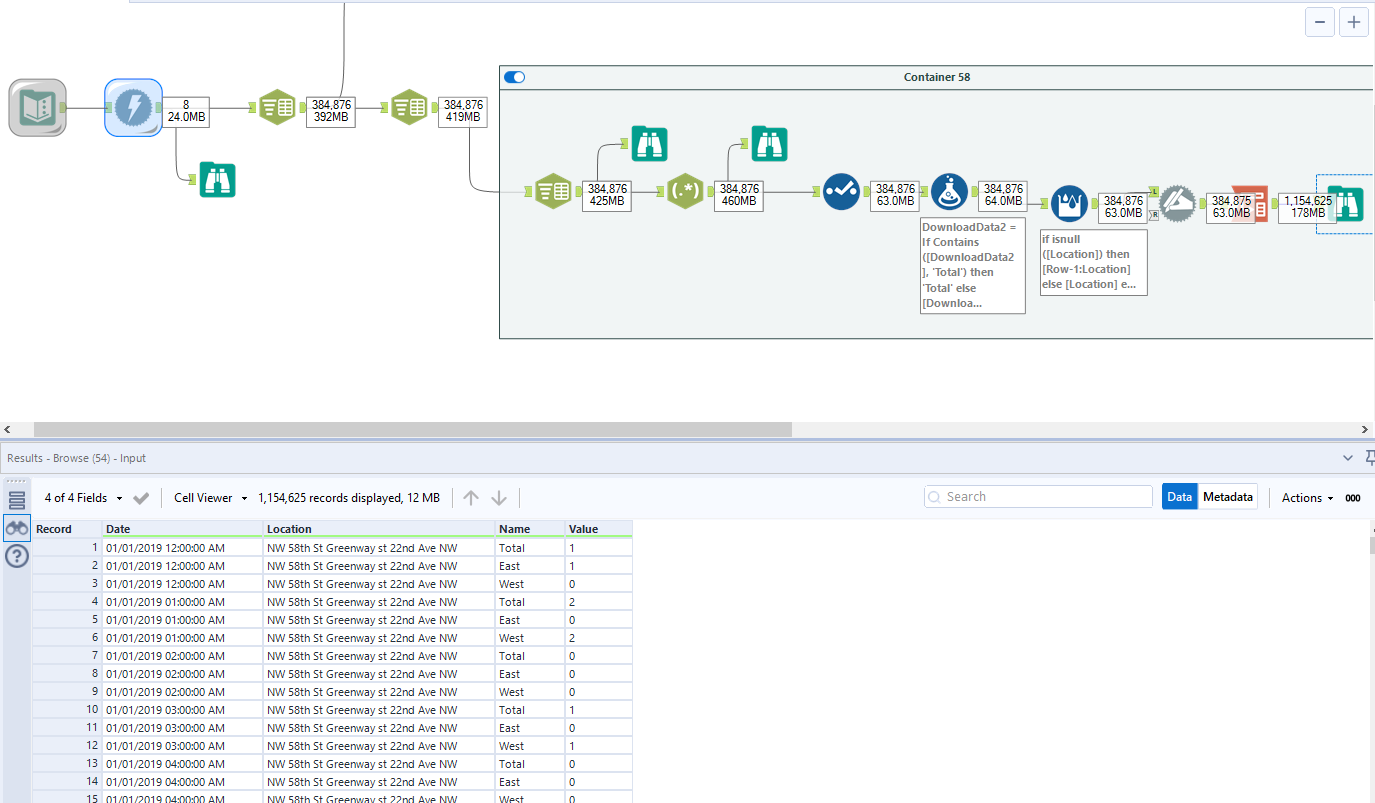Screen dimensions: 1375x803
Task: Toggle Container 58 enabled switch
Action: click(515, 77)
